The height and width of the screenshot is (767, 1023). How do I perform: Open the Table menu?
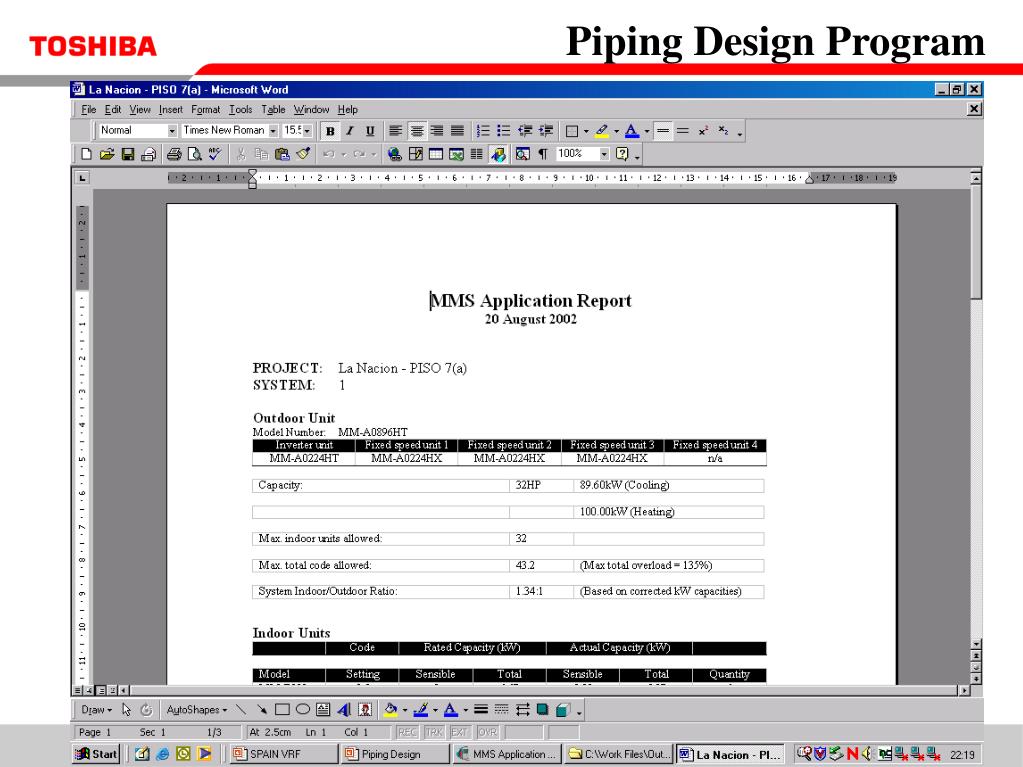(273, 110)
